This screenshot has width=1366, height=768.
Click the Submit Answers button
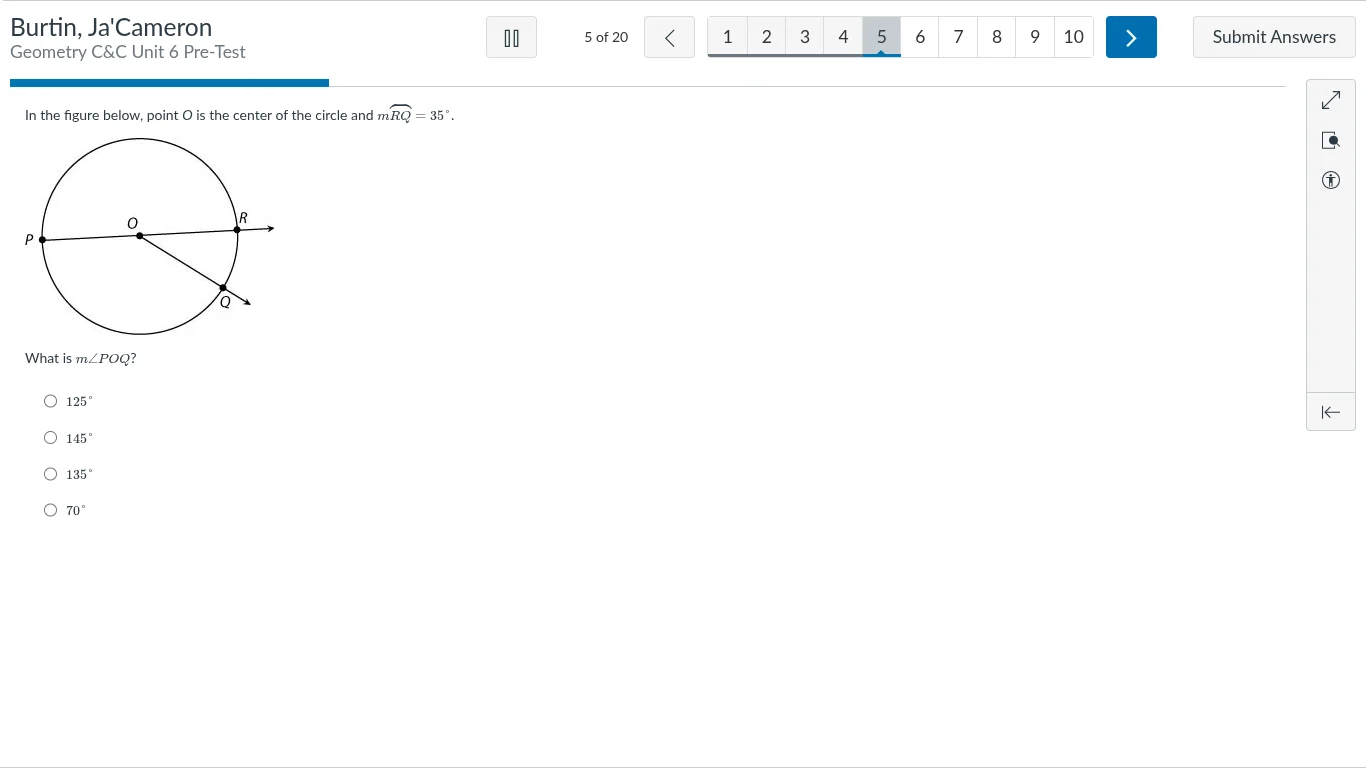[1274, 37]
